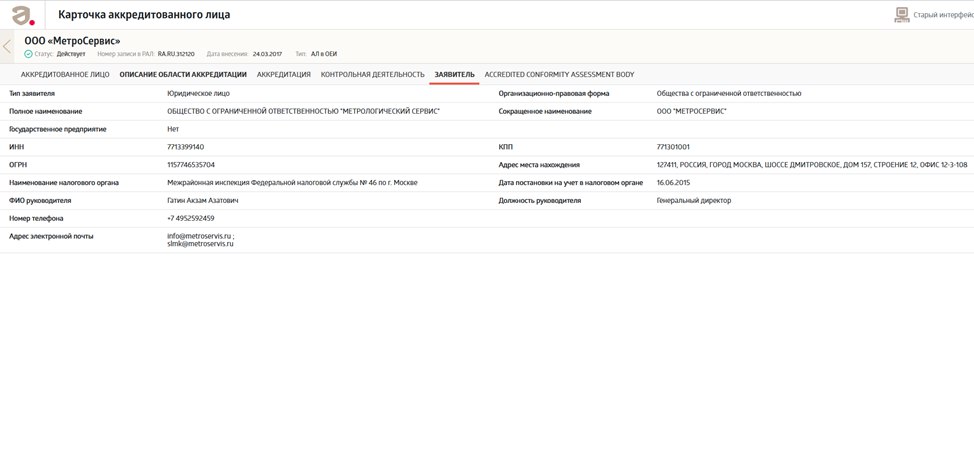The height and width of the screenshot is (470, 974).
Task: Click value 'Юридическое лицо'
Action: [198, 94]
